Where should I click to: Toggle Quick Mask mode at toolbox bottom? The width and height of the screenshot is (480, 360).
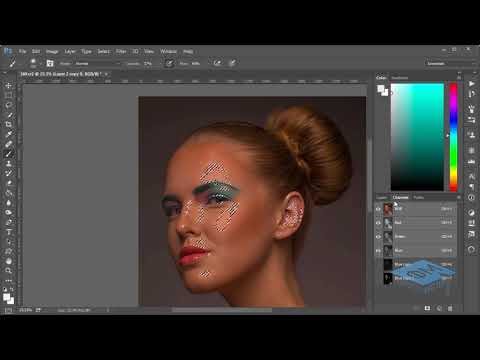tap(8, 310)
